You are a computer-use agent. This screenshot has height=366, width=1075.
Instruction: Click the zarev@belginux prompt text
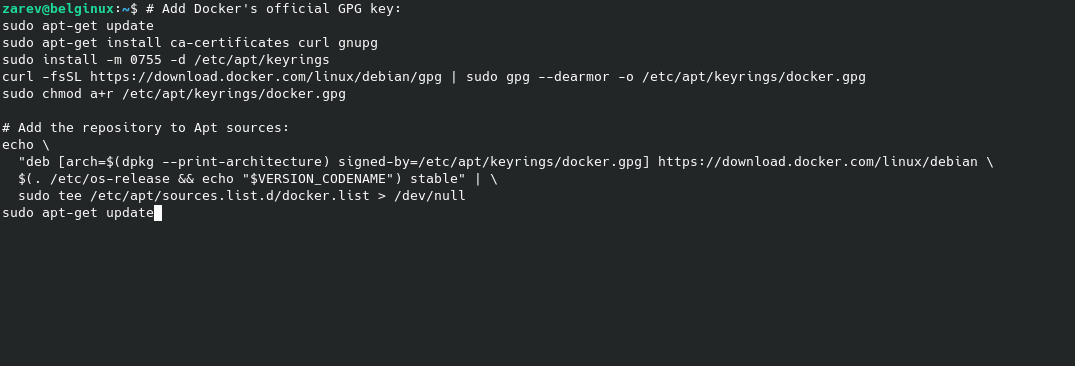tap(58, 9)
